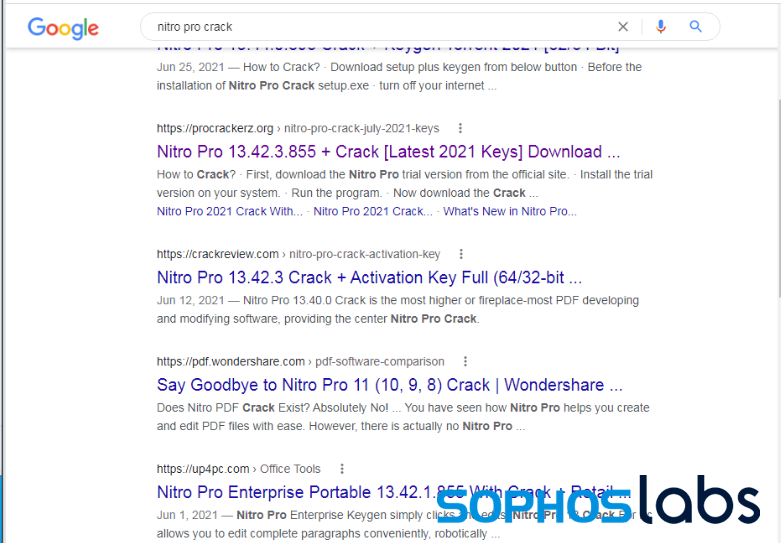
Task: Open Nitro Pro 13.42.3 Crack + Activation Key result
Action: 369,277
